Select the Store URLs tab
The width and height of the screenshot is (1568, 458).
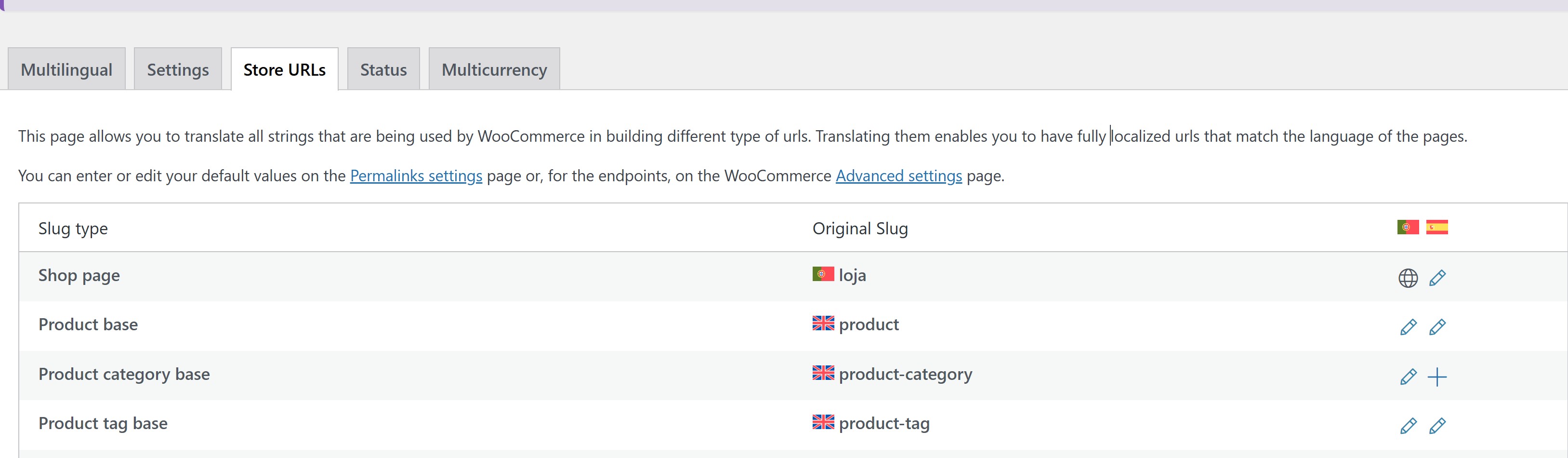(x=284, y=69)
